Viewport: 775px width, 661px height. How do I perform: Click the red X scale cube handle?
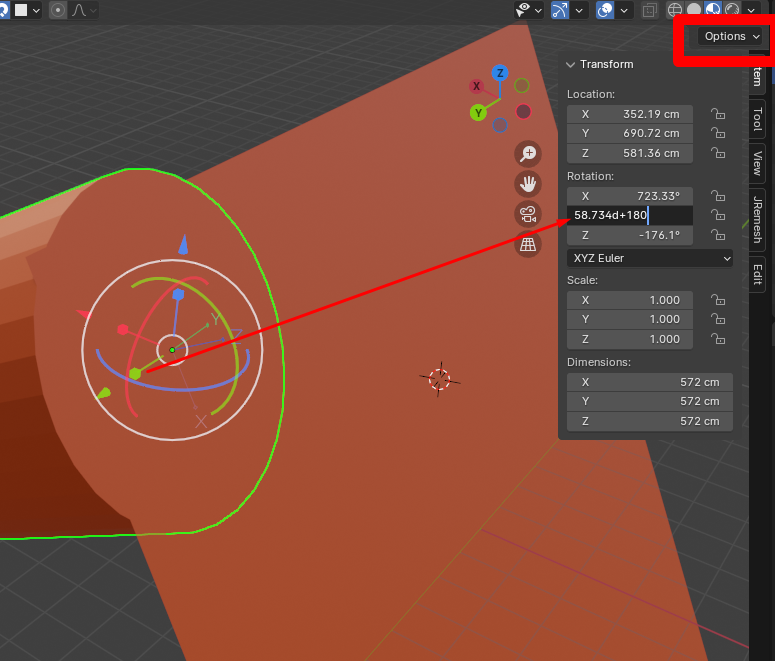(123, 329)
